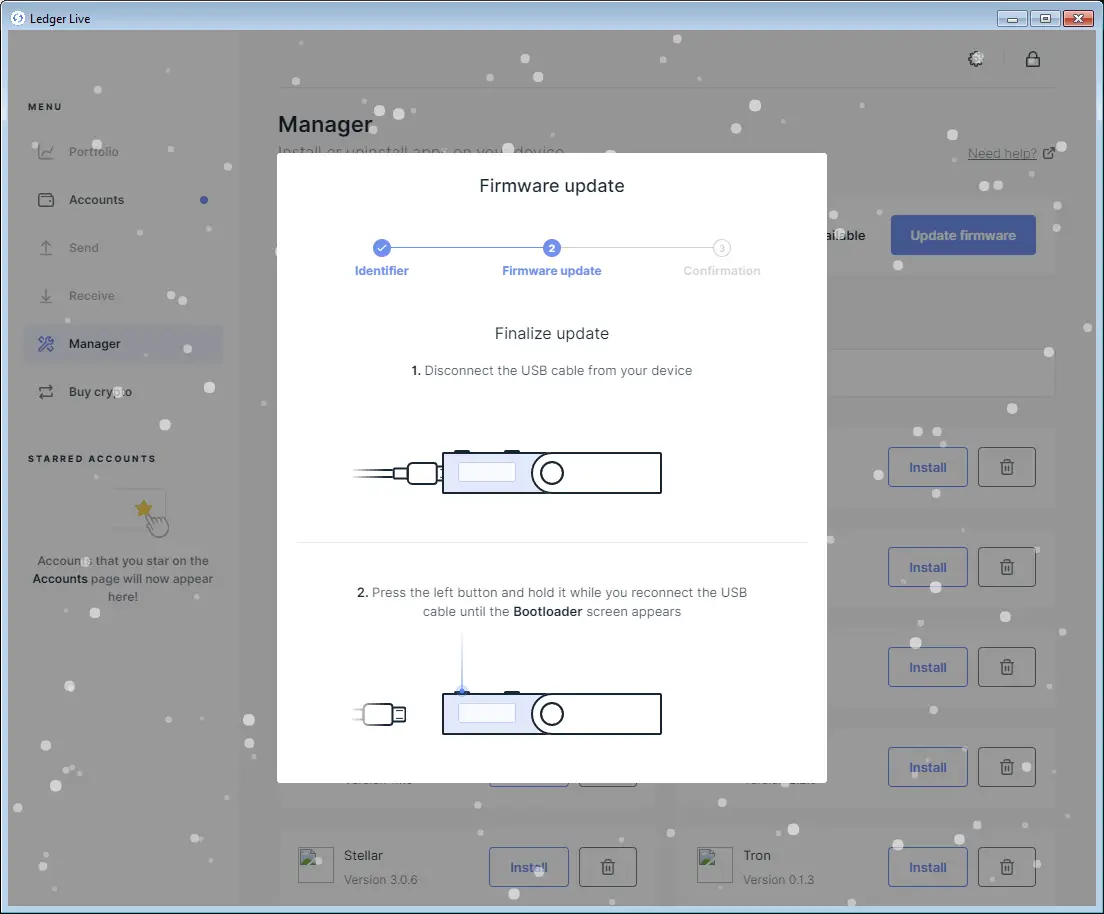Screen dimensions: 1104x914
Task: Install the Tron app
Action: [928, 867]
